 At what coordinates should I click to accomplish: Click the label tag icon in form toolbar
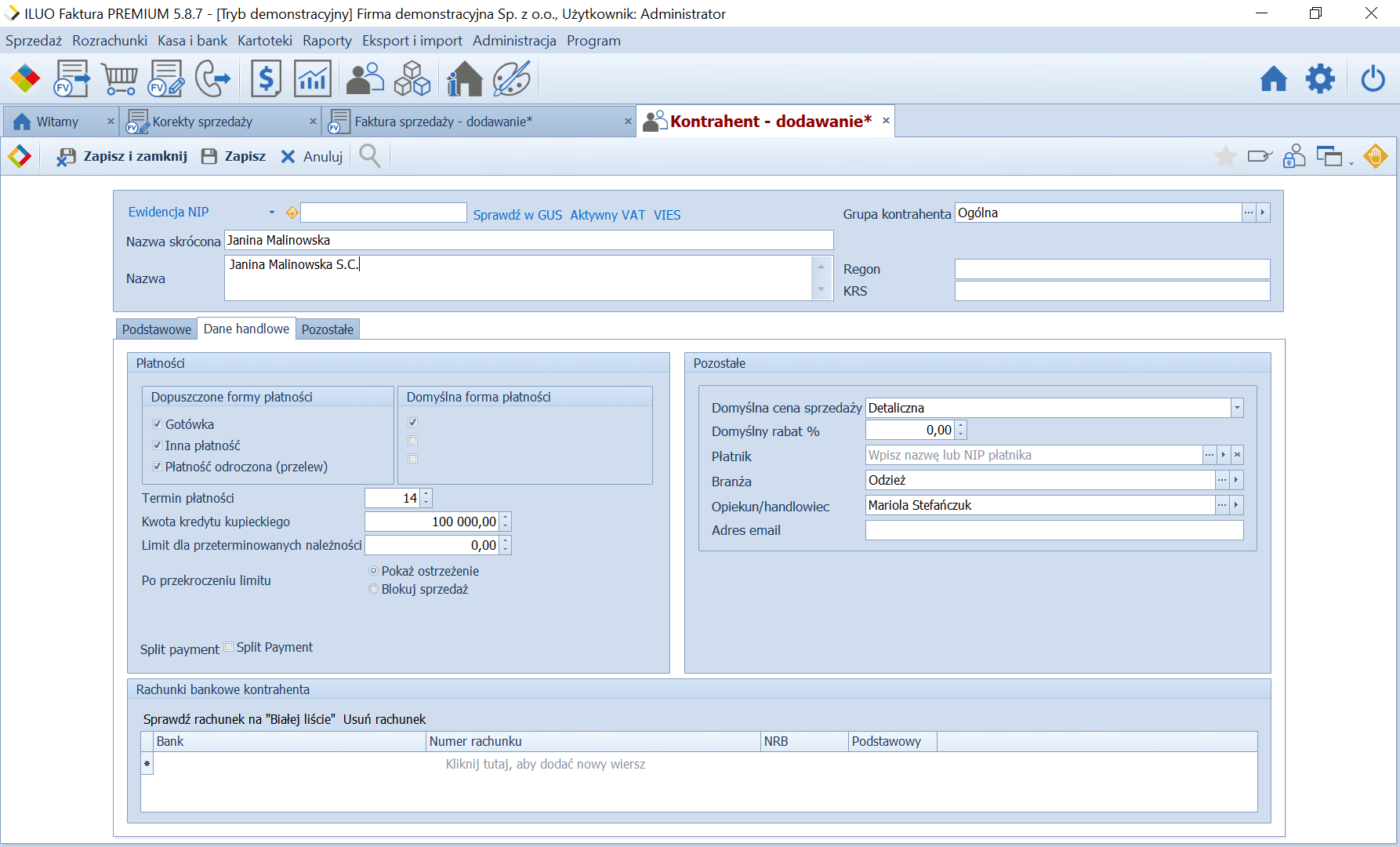click(x=1260, y=156)
